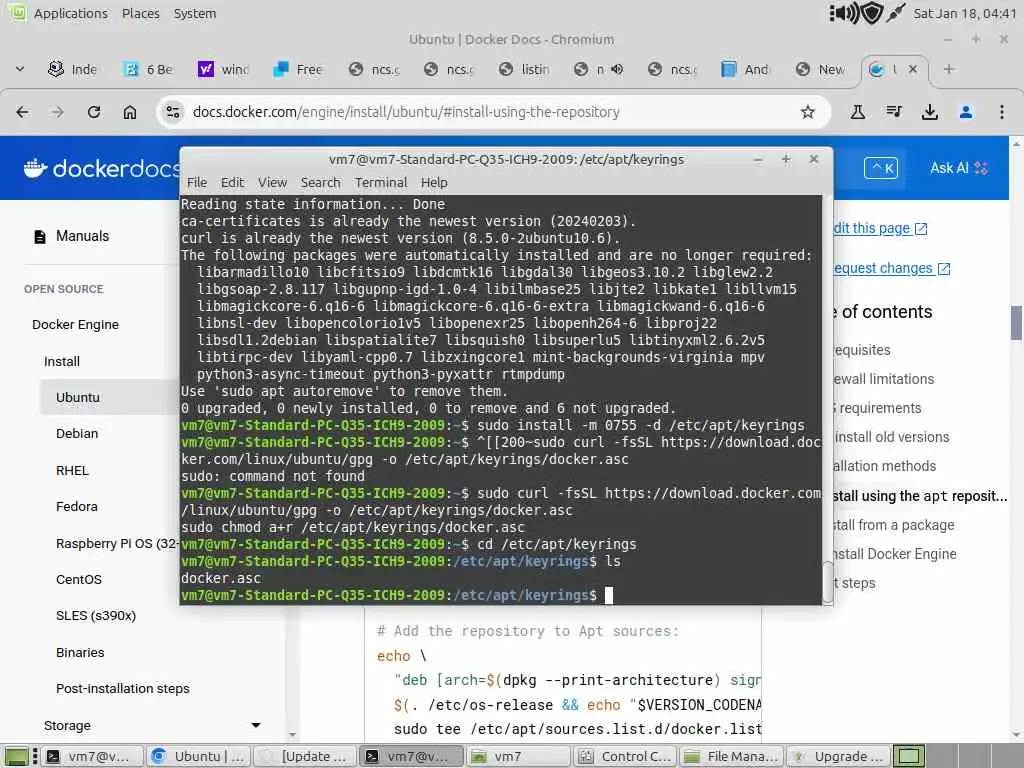Switch to the 'New' browser tab
The image size is (1024, 768).
pos(822,69)
